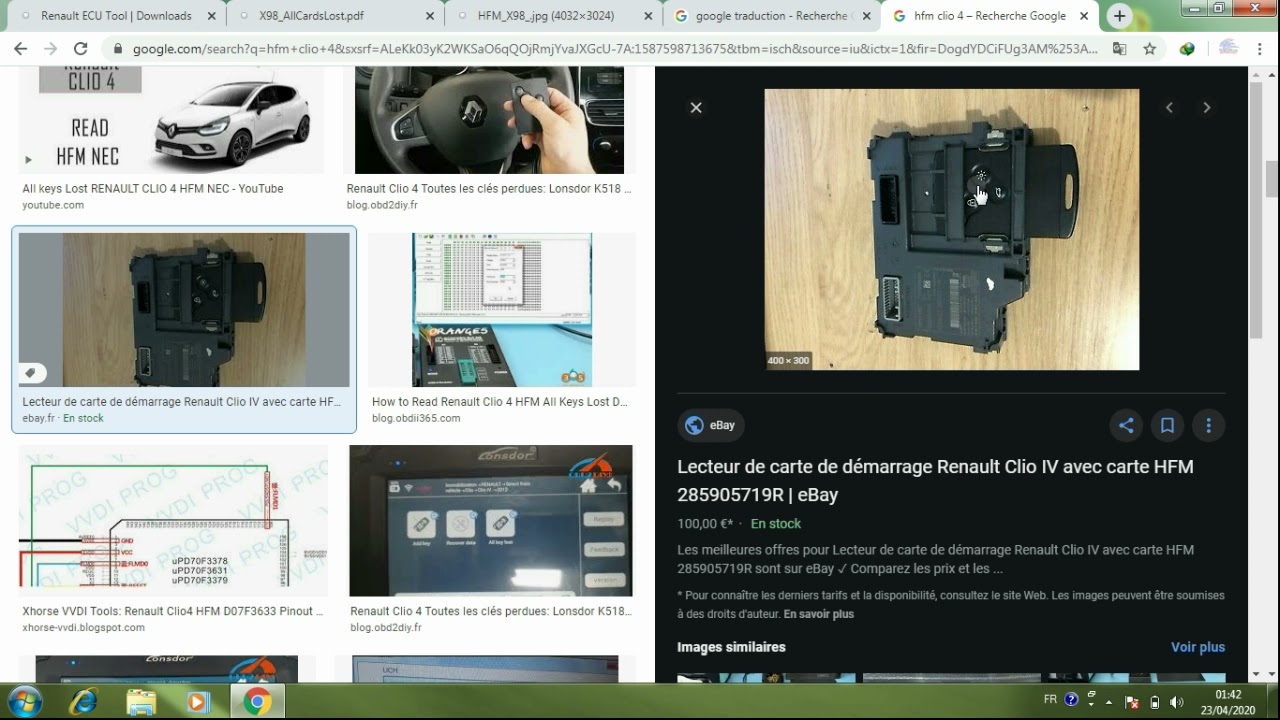Click the 100,00 € price text
The image size is (1280, 720).
click(705, 523)
